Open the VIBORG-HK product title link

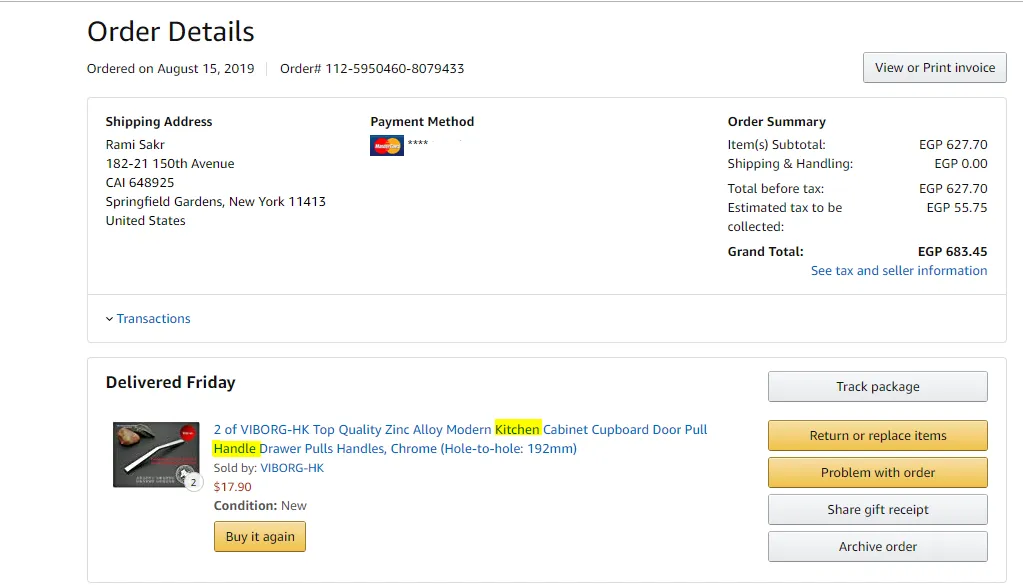click(x=460, y=439)
